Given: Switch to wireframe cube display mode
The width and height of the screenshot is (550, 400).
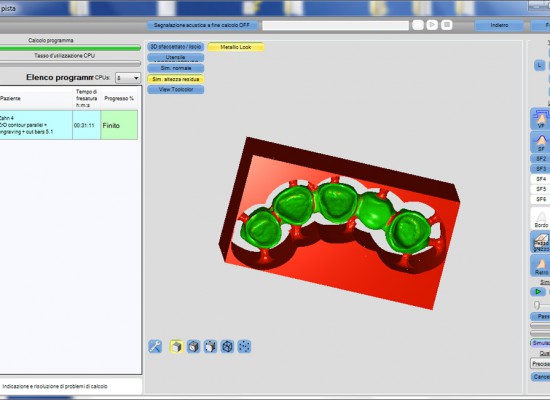Looking at the screenshot, I should click(x=227, y=346).
